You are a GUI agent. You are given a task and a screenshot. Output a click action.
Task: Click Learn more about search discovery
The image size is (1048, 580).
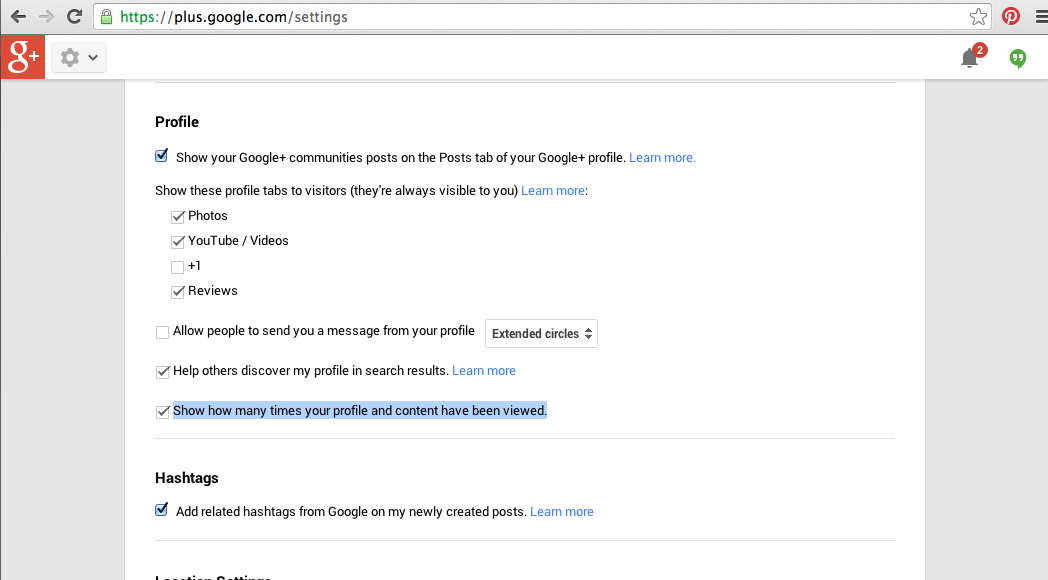[x=484, y=370]
